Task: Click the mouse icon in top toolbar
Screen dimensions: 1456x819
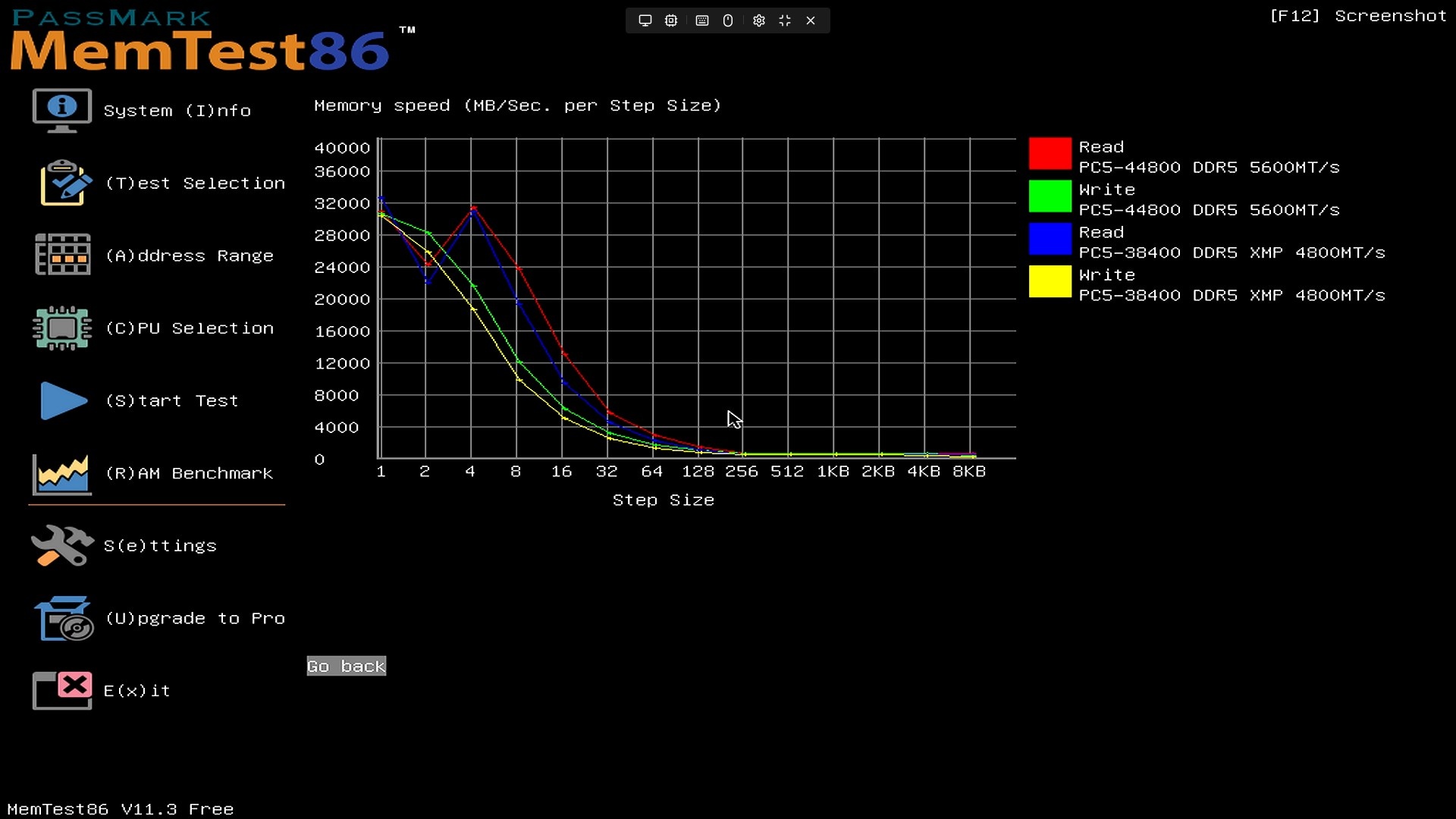Action: 728,20
